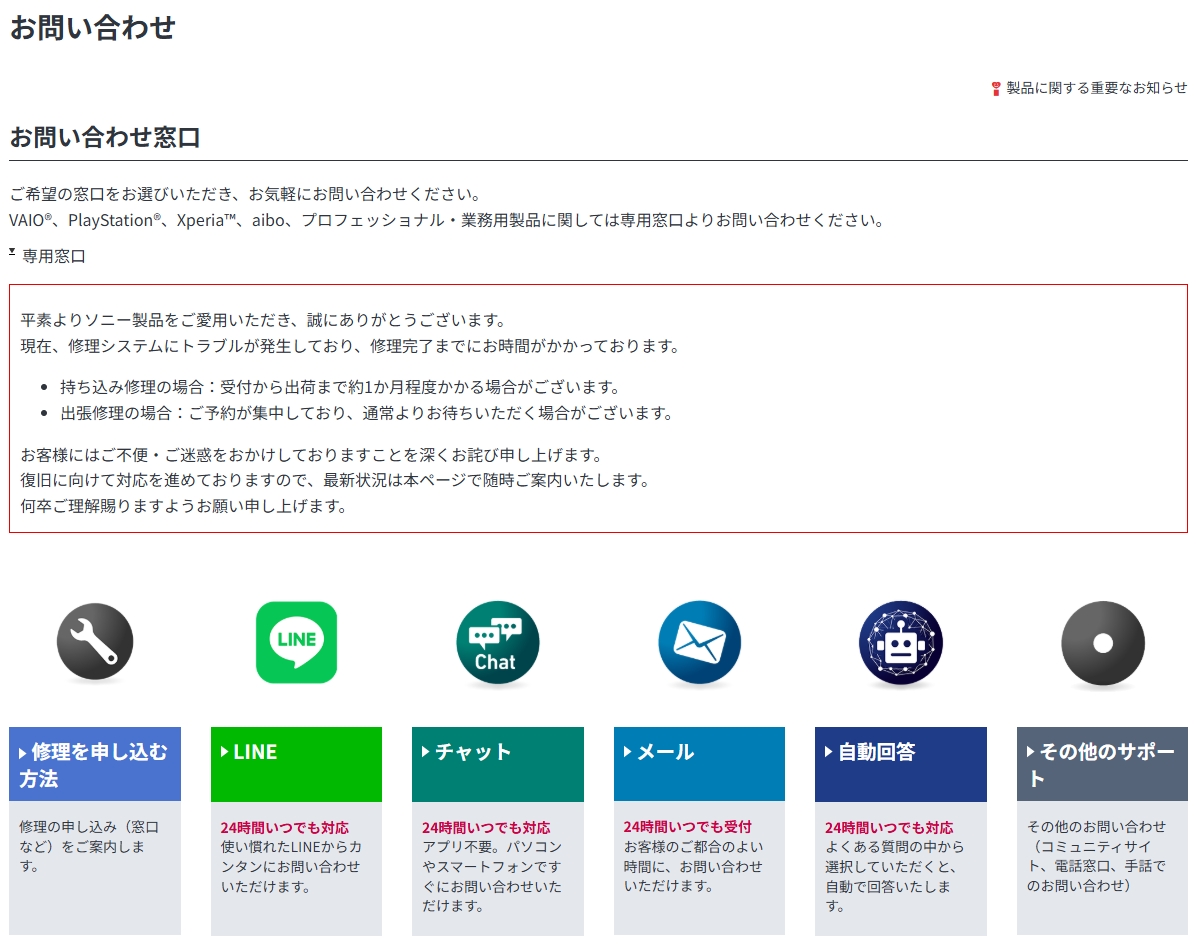Open the チャット teal header tile
This screenshot has height=944, width=1196.
tap(497, 764)
